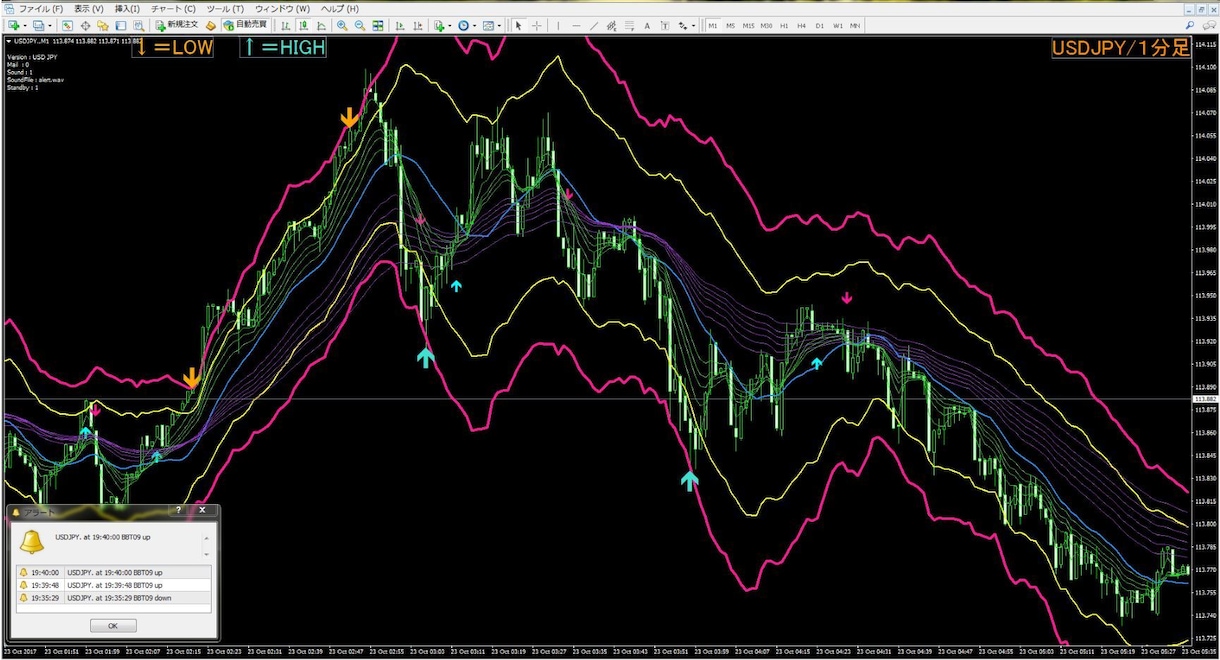Select the H1 timeframe
The height and width of the screenshot is (660, 1220).
point(784,25)
